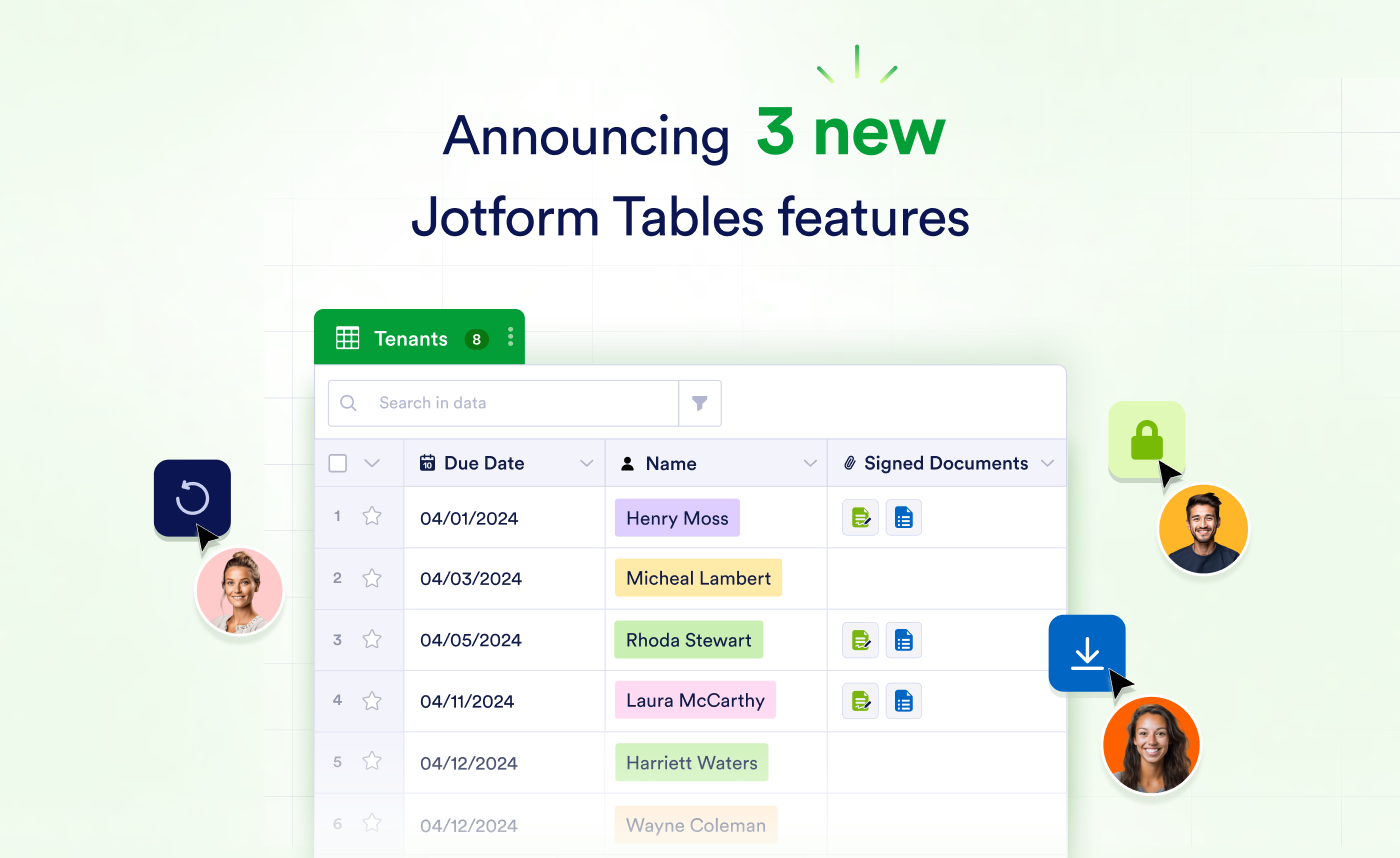Screen dimensions: 1400x858
Task: Star the Harriett Waters row
Action: point(372,762)
